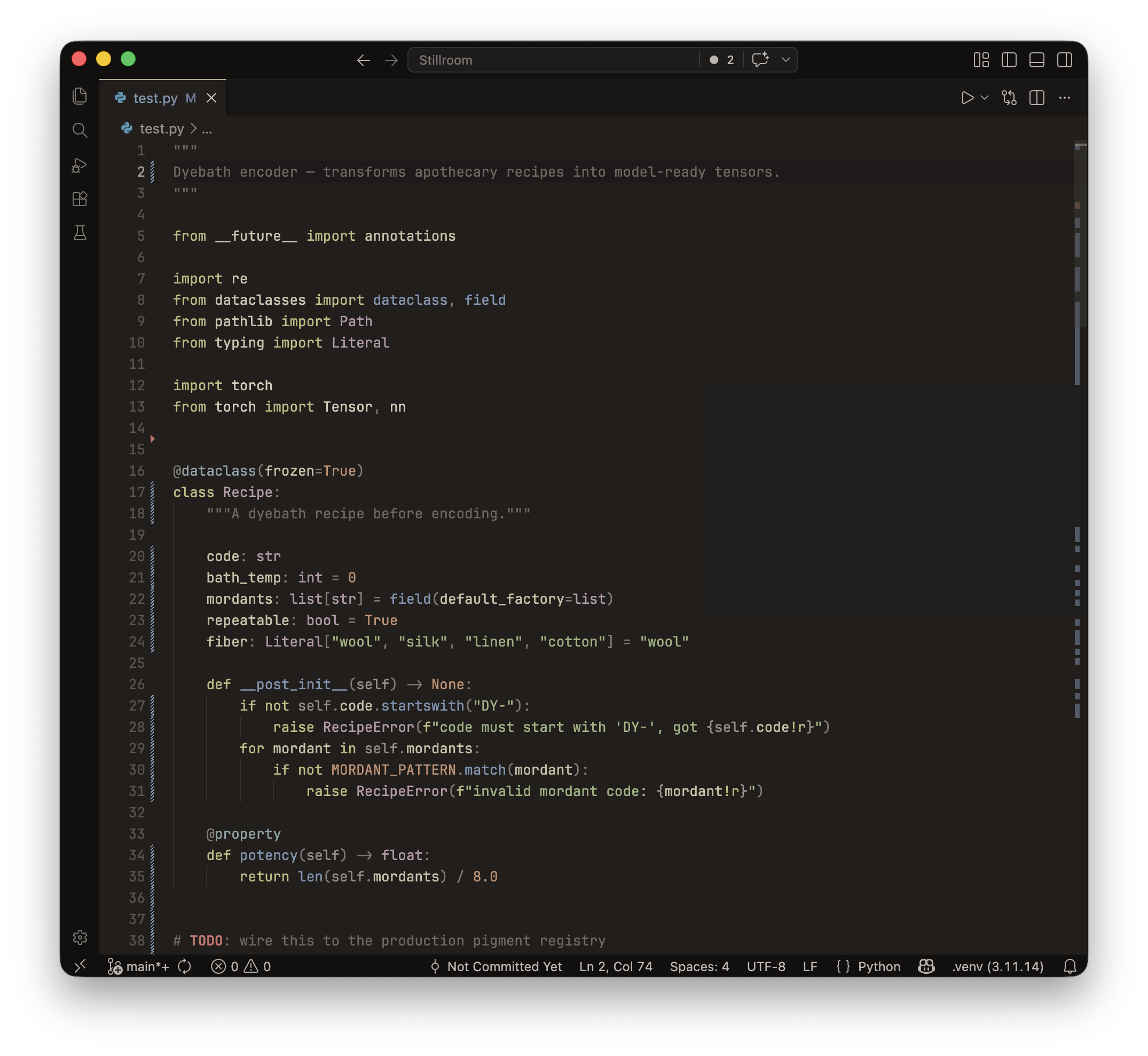The width and height of the screenshot is (1148, 1056).
Task: Select the test.py editor tab
Action: point(163,98)
